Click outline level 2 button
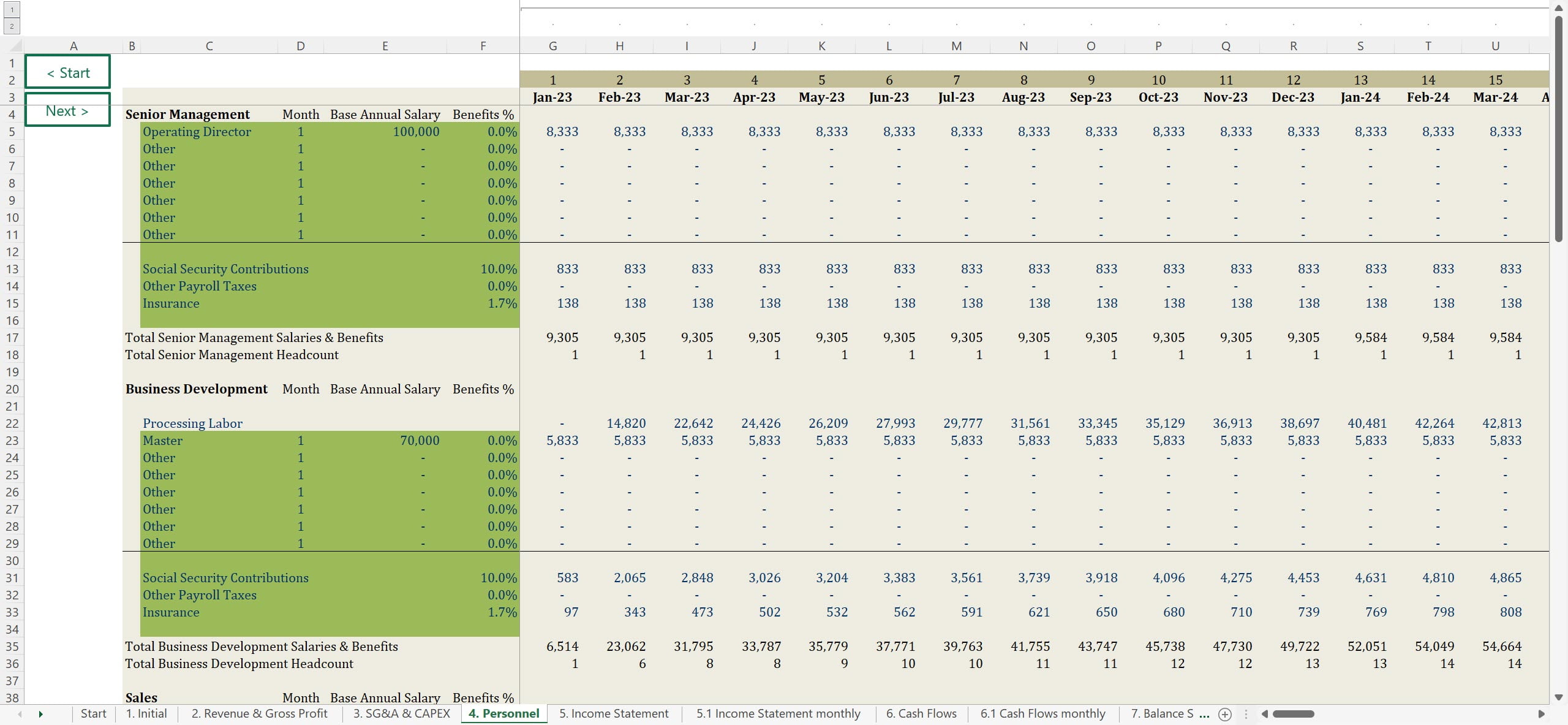Image resolution: width=1568 pixels, height=725 pixels. tap(12, 26)
